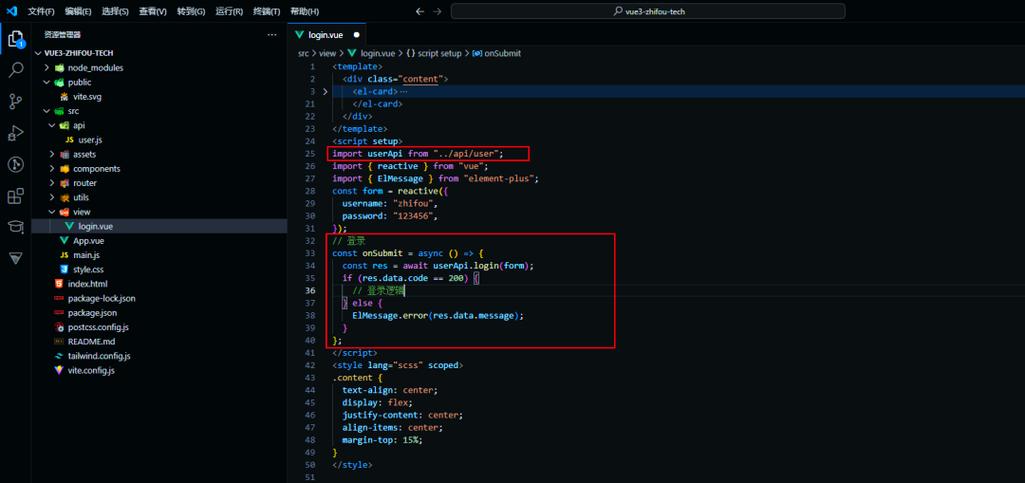Open the Search view in activity bar
The image size is (1025, 483).
16,70
